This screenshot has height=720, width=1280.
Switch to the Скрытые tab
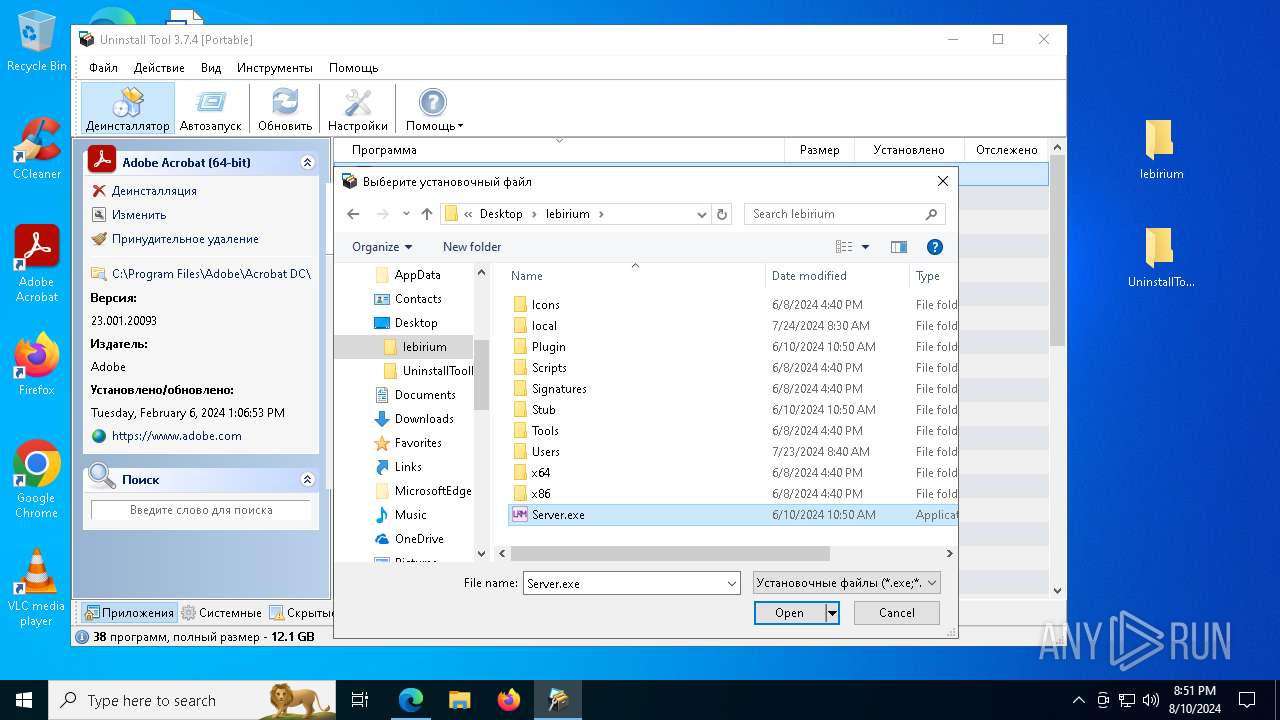(301, 612)
